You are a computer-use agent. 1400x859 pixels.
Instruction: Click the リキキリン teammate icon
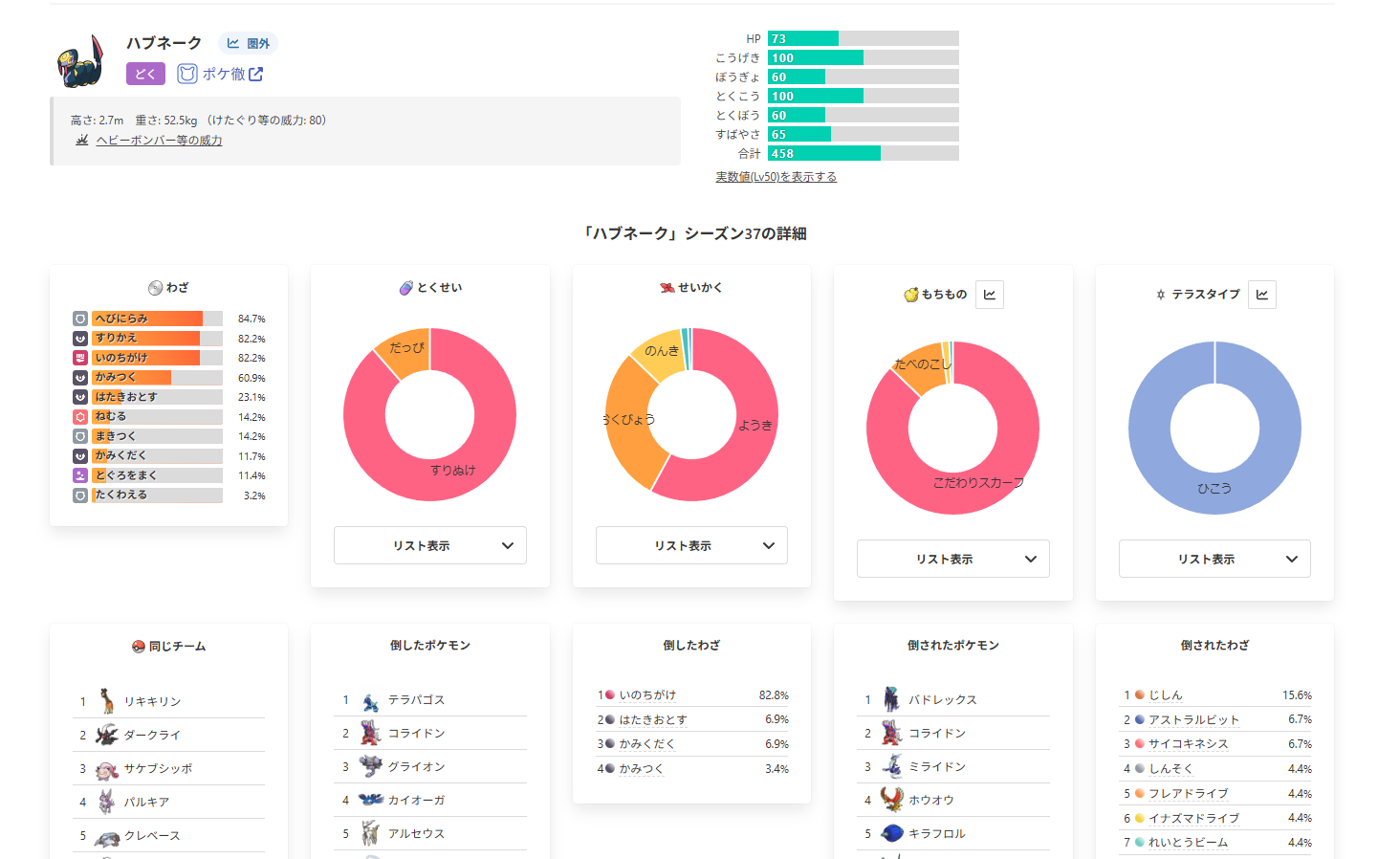point(107,701)
